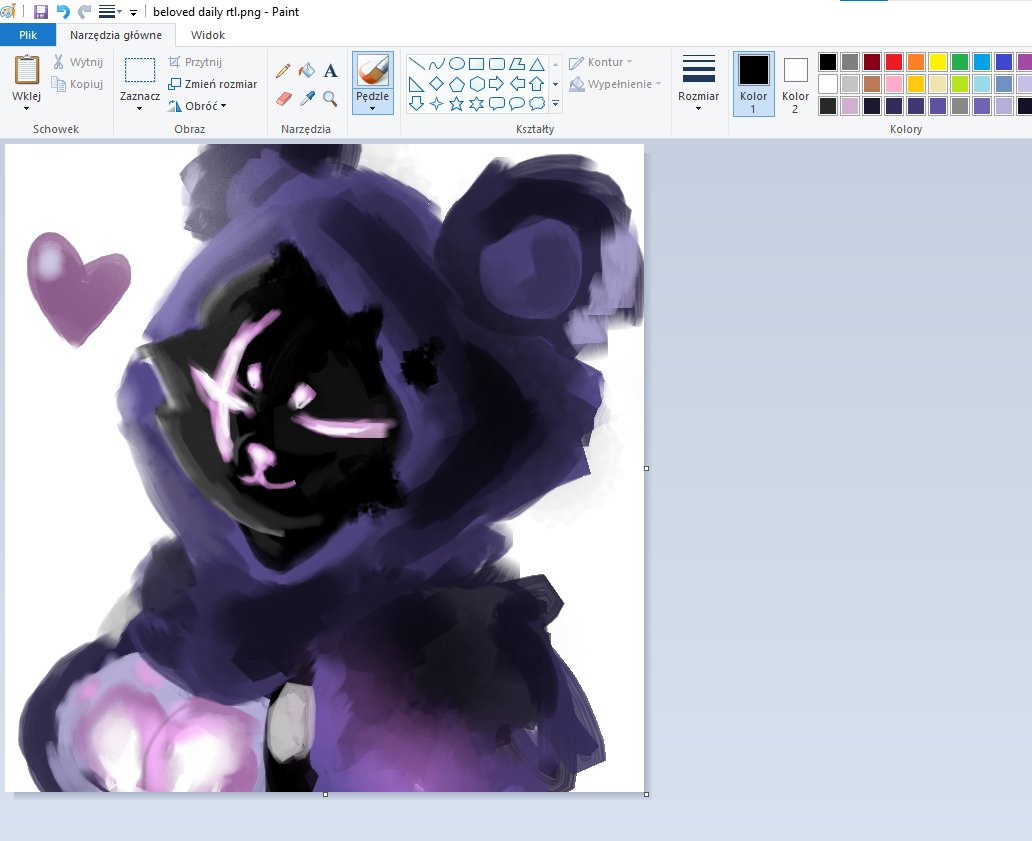Choose the Oval shape
This screenshot has height=841, width=1032.
click(457, 64)
